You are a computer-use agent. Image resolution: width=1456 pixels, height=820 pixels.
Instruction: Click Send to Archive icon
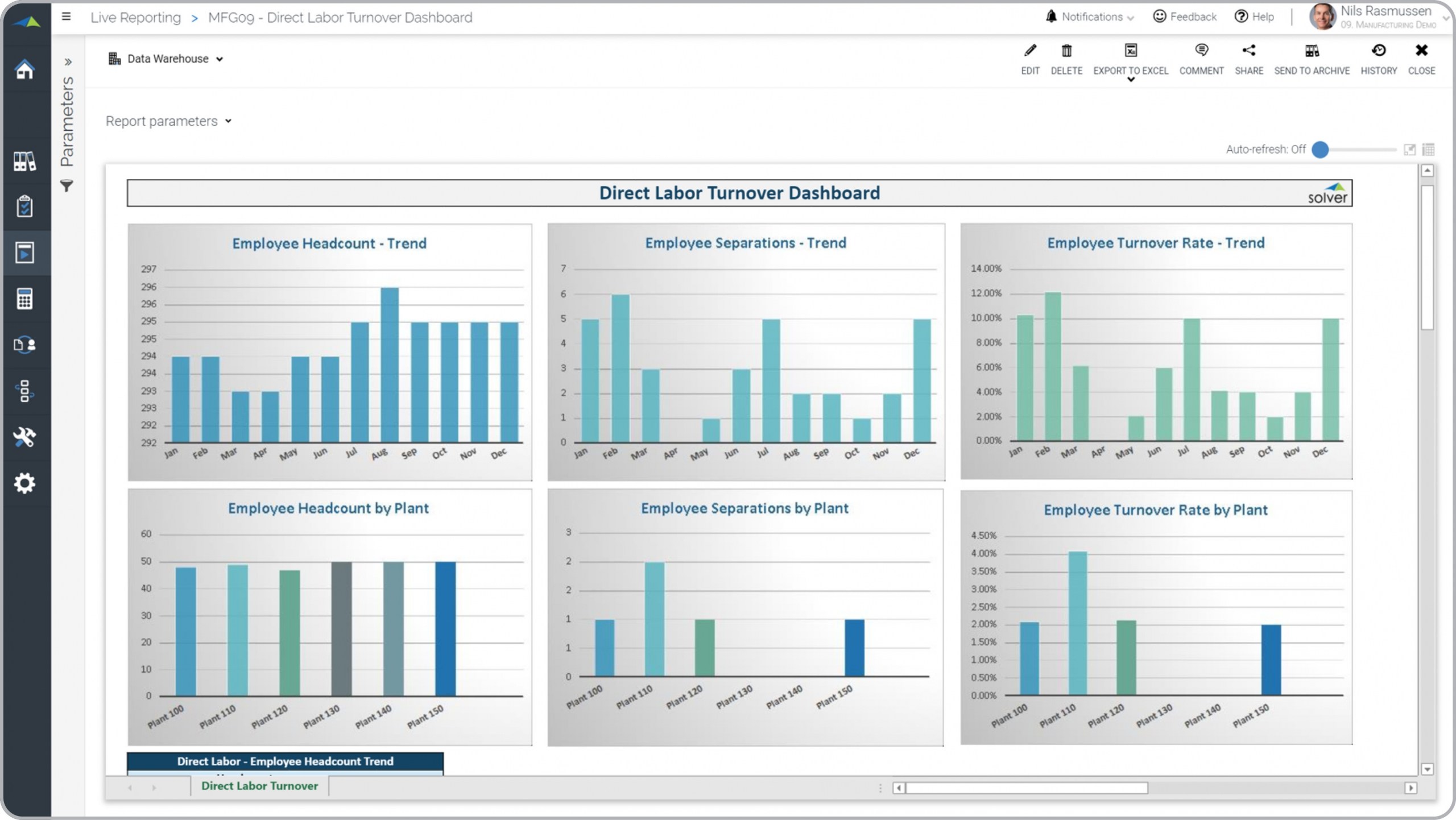click(1312, 51)
